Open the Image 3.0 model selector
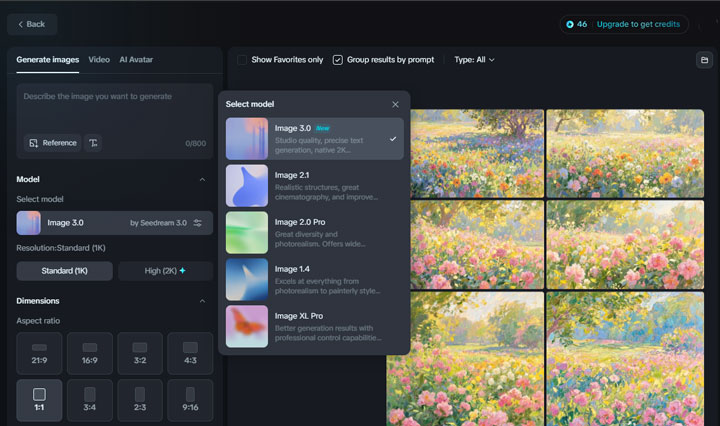The height and width of the screenshot is (426, 720). [x=115, y=223]
